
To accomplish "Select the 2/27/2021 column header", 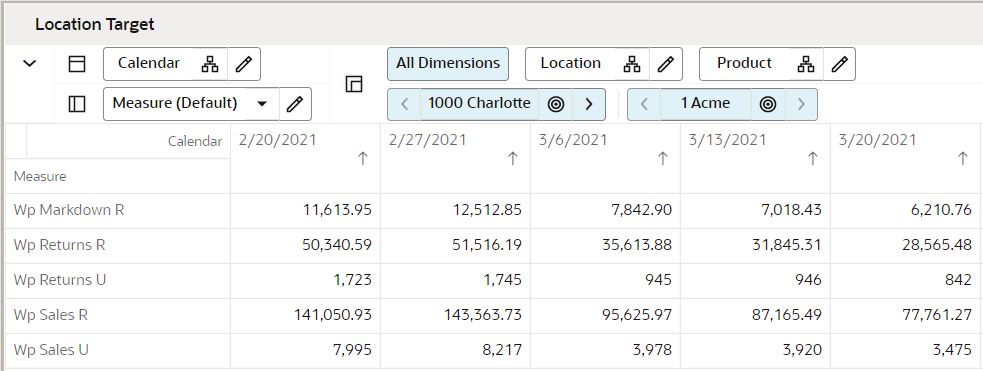I will click(455, 159).
